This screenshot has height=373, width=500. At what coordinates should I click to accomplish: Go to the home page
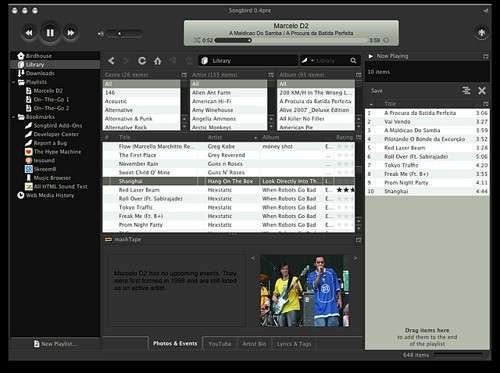[x=157, y=61]
